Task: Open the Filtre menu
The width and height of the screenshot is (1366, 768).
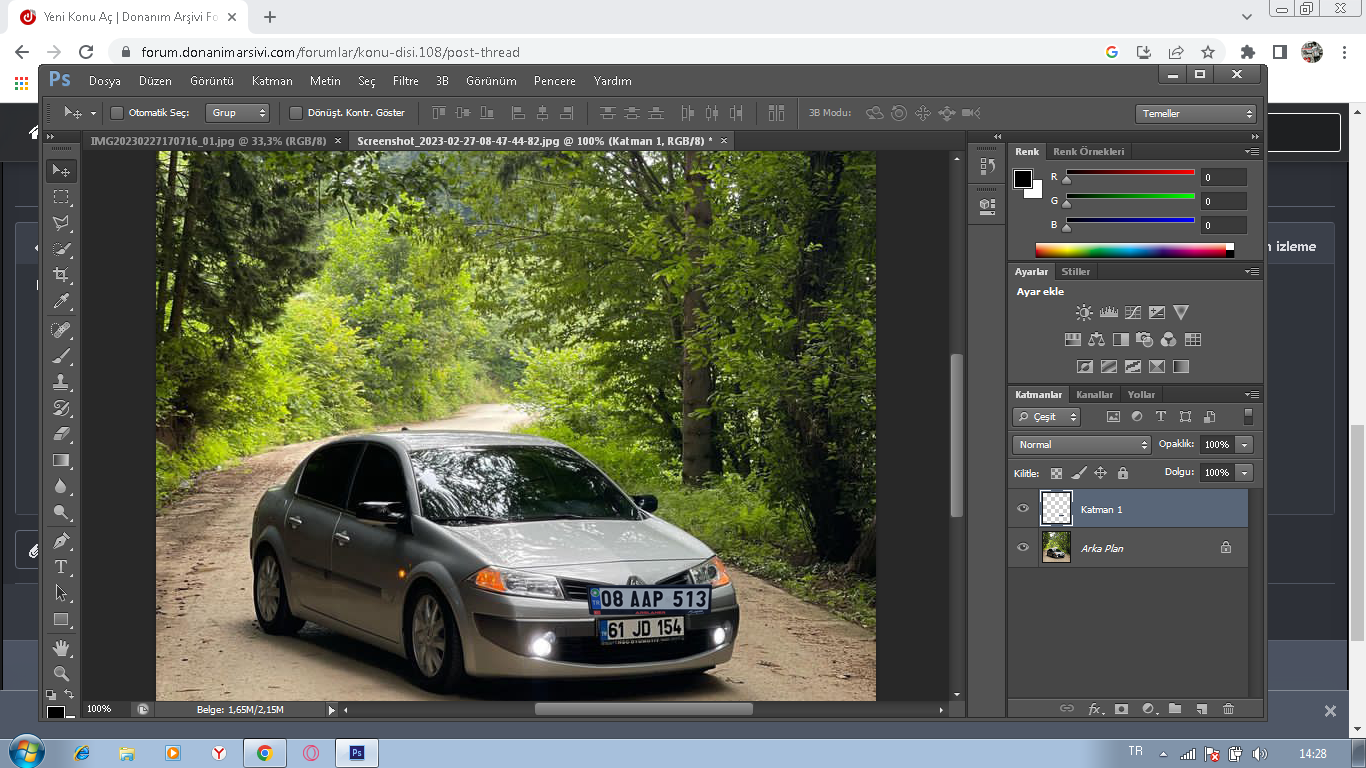Action: 405,81
